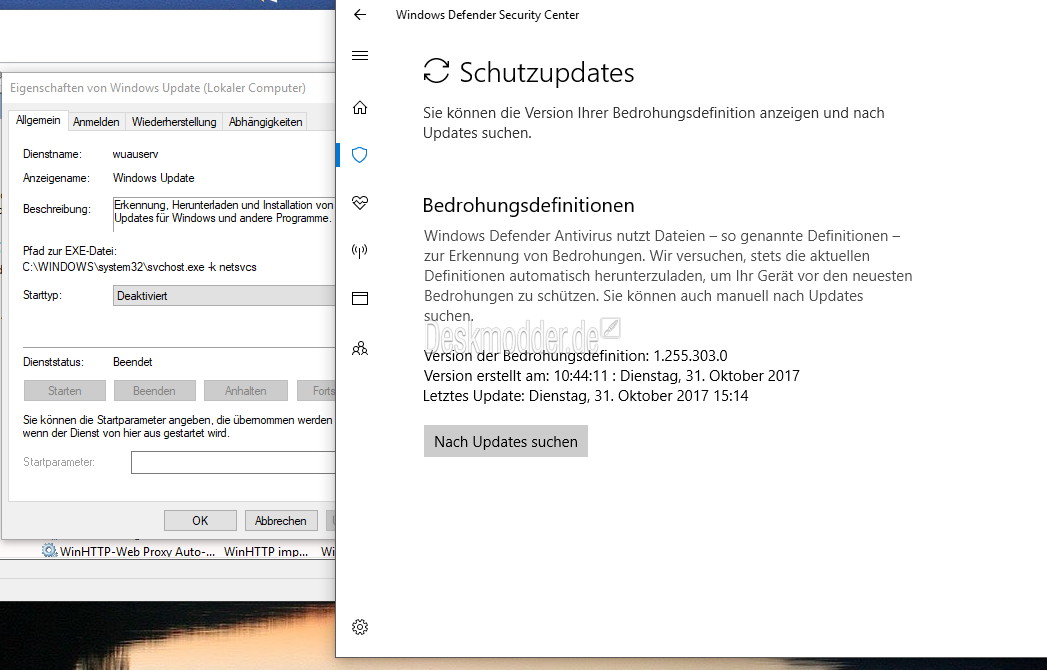Click the disabled Starten service button
Image resolution: width=1047 pixels, height=670 pixels.
click(x=65, y=391)
